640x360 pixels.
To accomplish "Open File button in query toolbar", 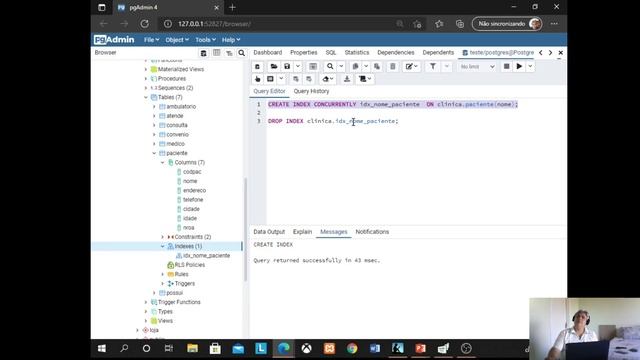I will coord(273,67).
